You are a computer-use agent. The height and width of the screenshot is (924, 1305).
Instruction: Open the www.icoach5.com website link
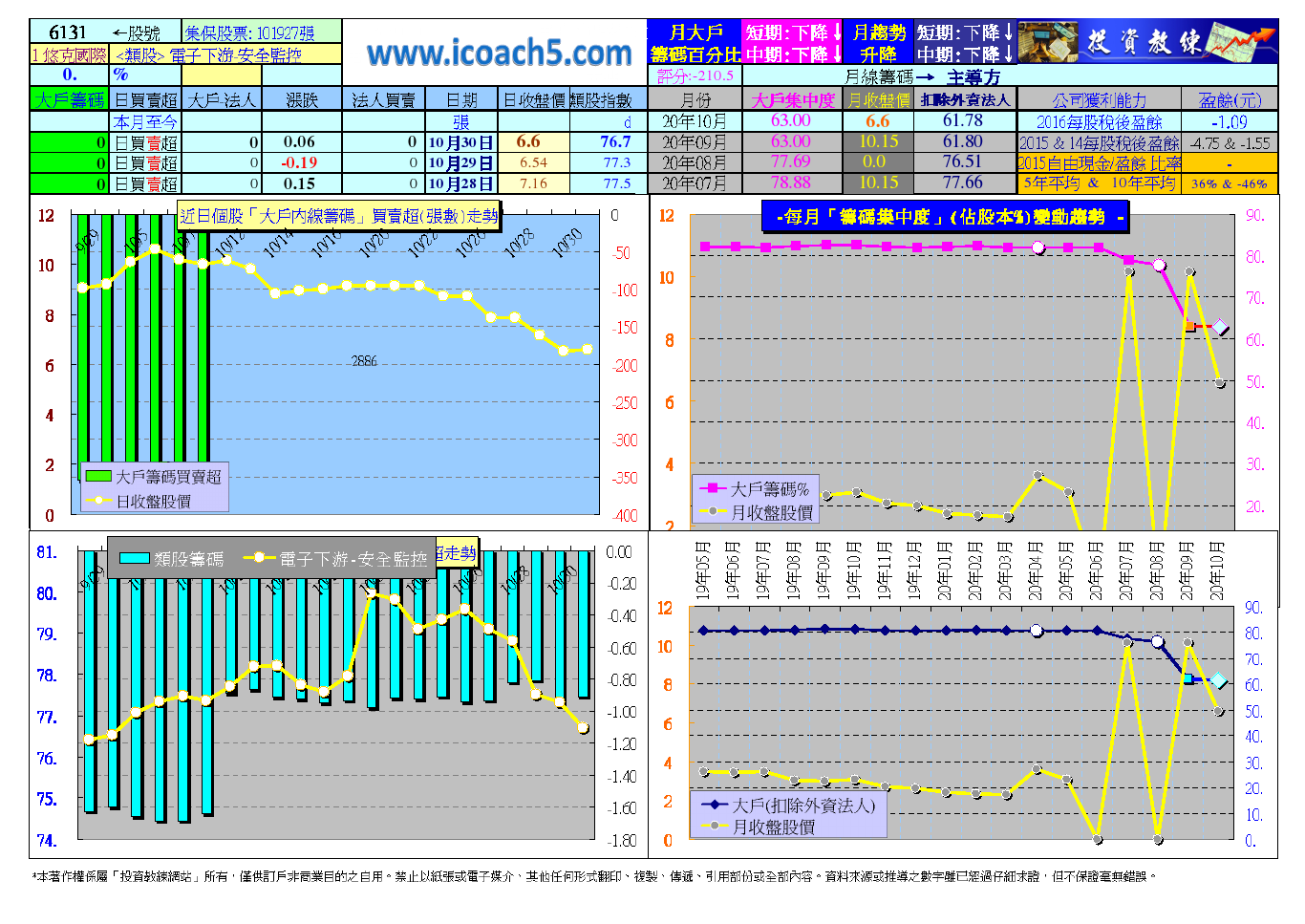click(499, 53)
